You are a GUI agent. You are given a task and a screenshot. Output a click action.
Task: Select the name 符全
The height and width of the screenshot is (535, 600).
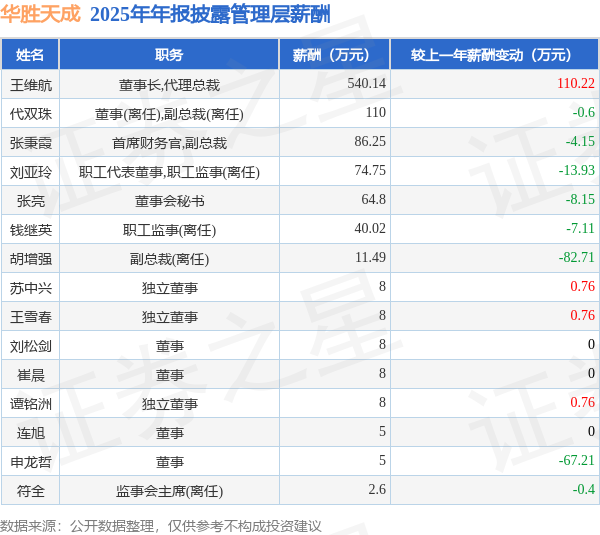coord(31,492)
